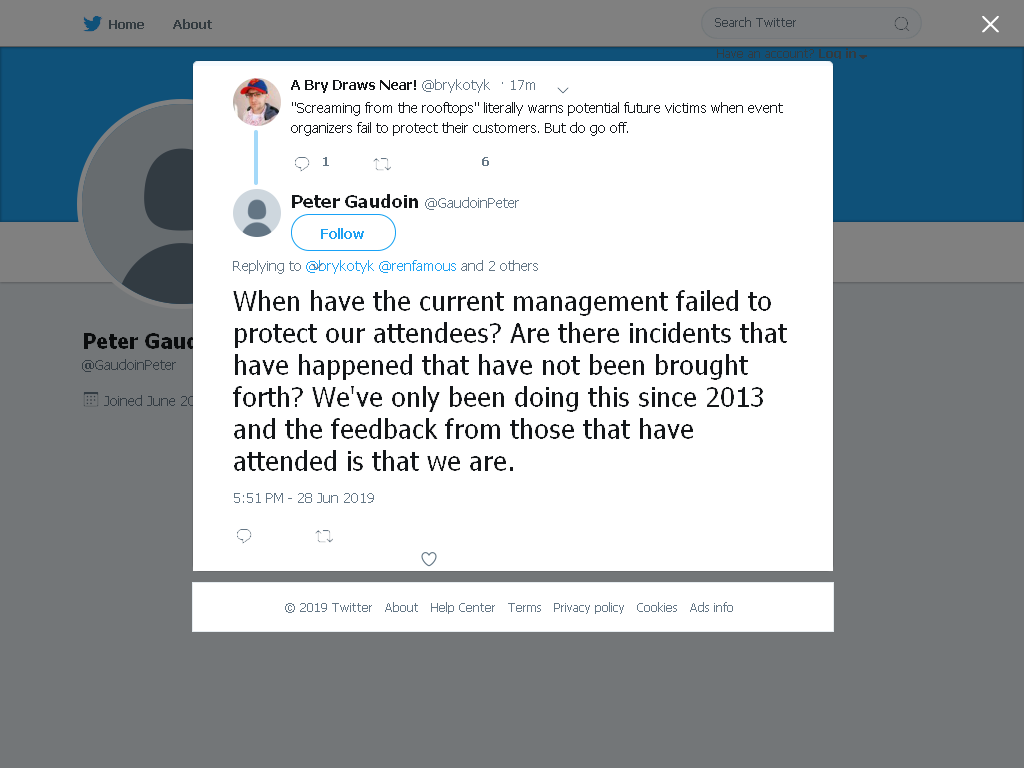Open the @brykotyk mention link
Image resolution: width=1024 pixels, height=768 pixels.
[340, 266]
